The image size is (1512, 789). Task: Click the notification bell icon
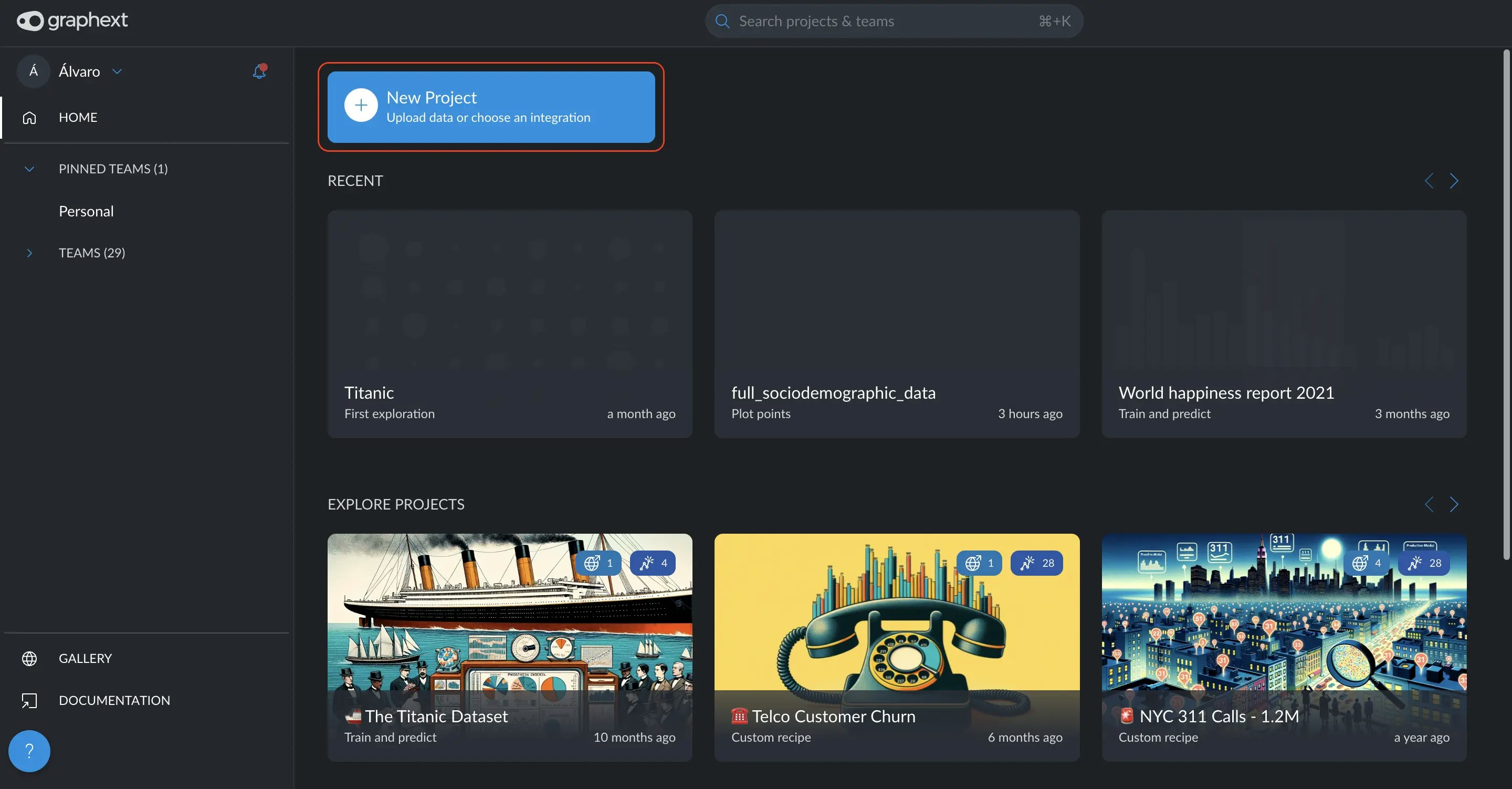pyautogui.click(x=259, y=71)
